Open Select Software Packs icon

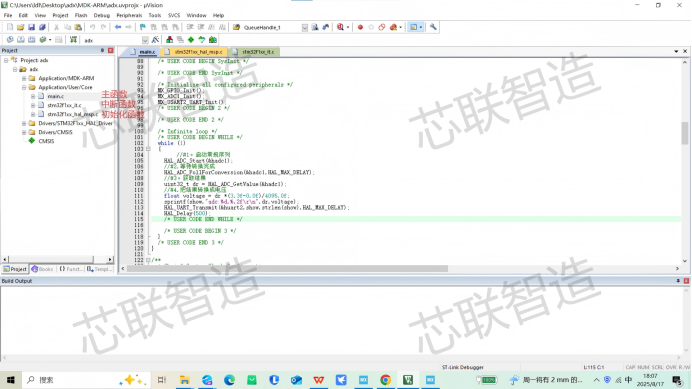point(202,40)
